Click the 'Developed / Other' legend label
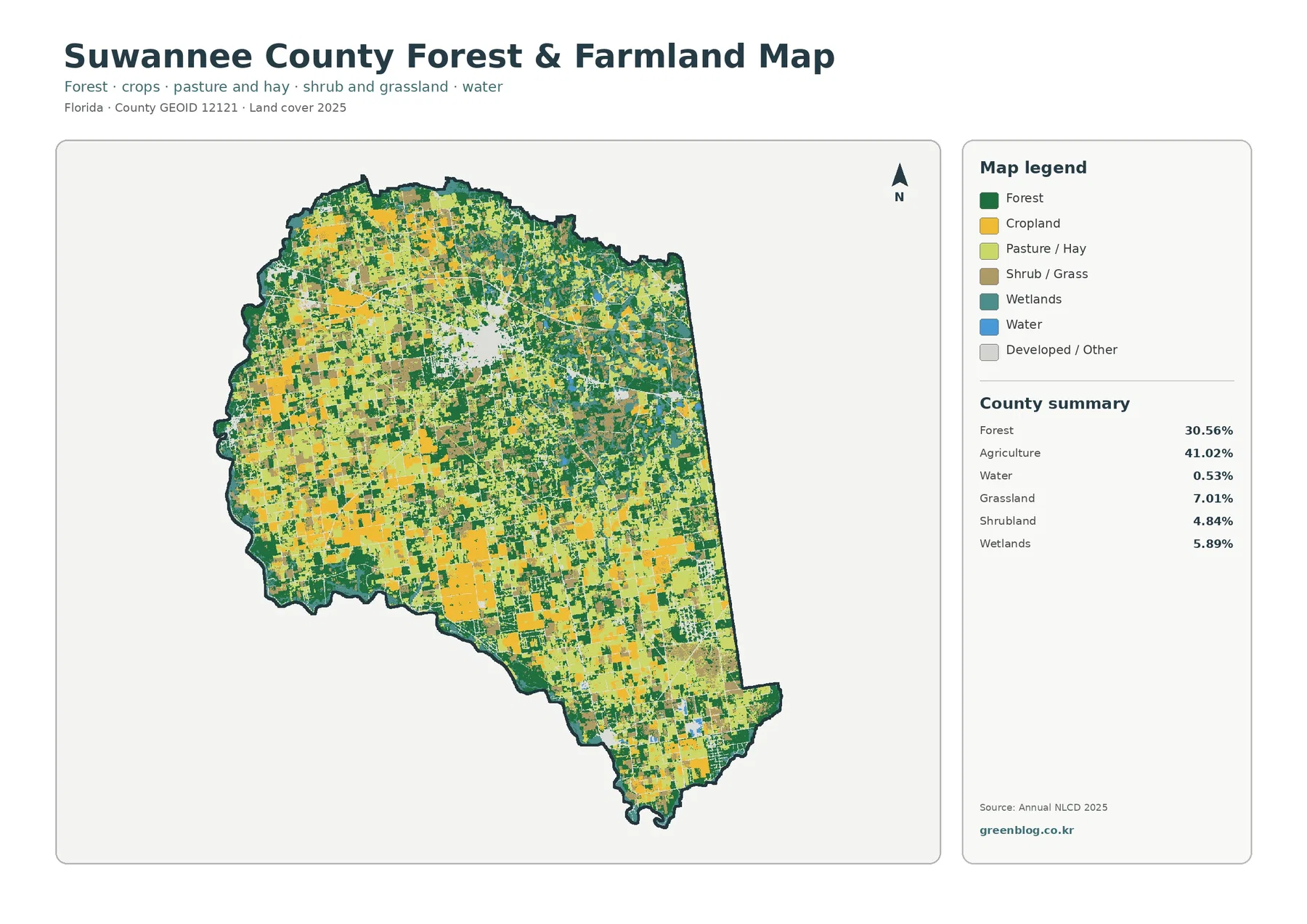This screenshot has height=924, width=1307. click(1061, 350)
